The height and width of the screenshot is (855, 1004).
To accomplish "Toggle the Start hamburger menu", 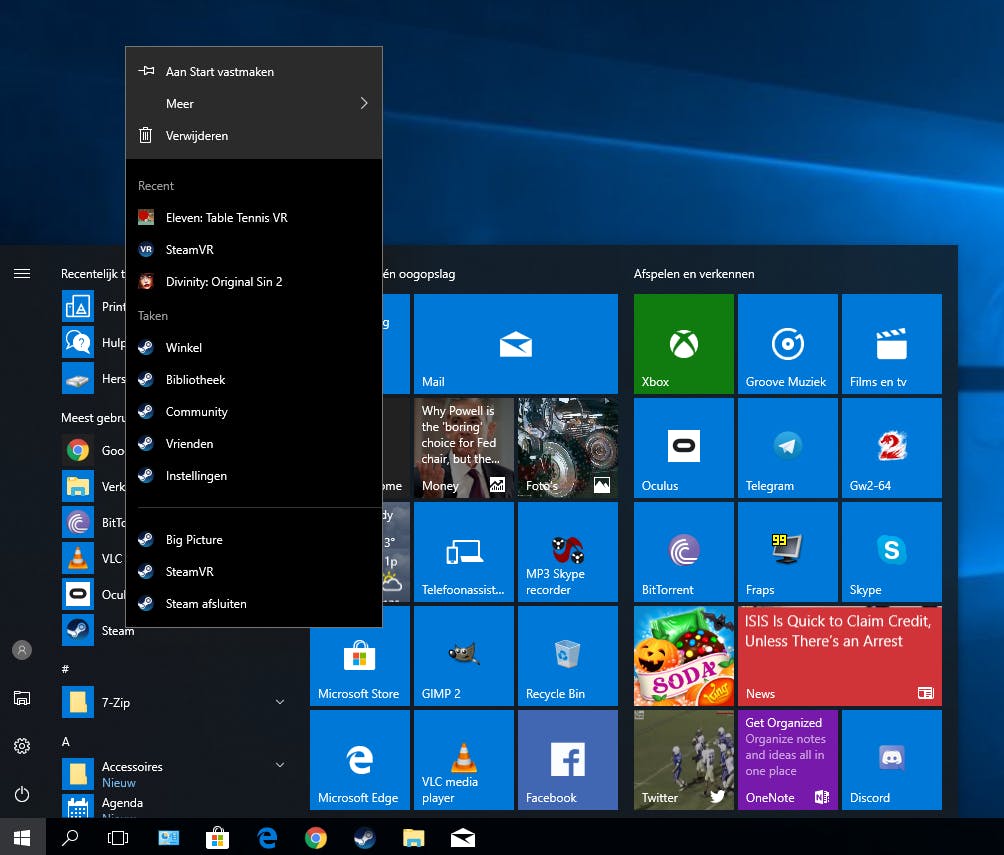I will (22, 273).
